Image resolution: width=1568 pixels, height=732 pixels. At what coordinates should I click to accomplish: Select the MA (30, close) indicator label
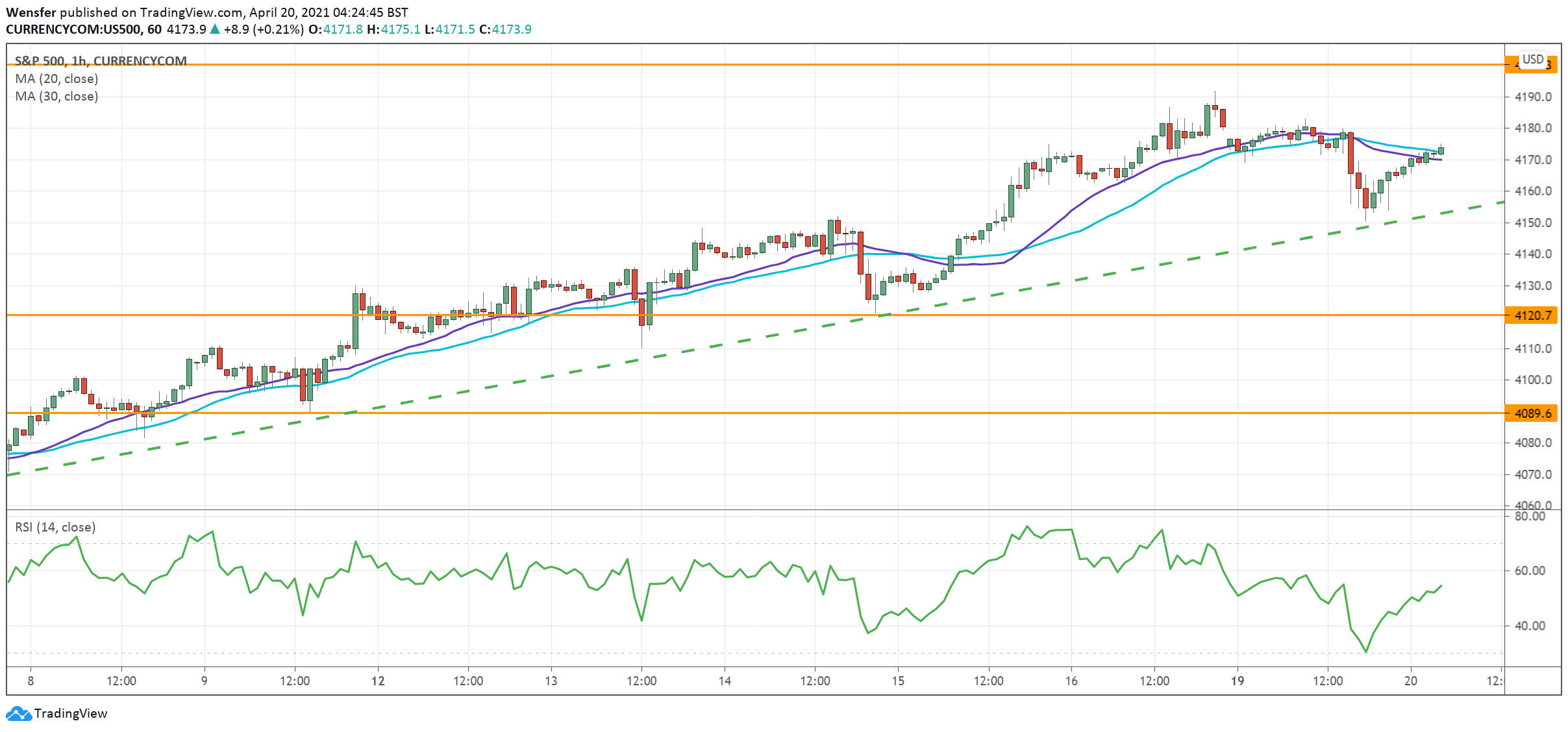click(x=56, y=96)
